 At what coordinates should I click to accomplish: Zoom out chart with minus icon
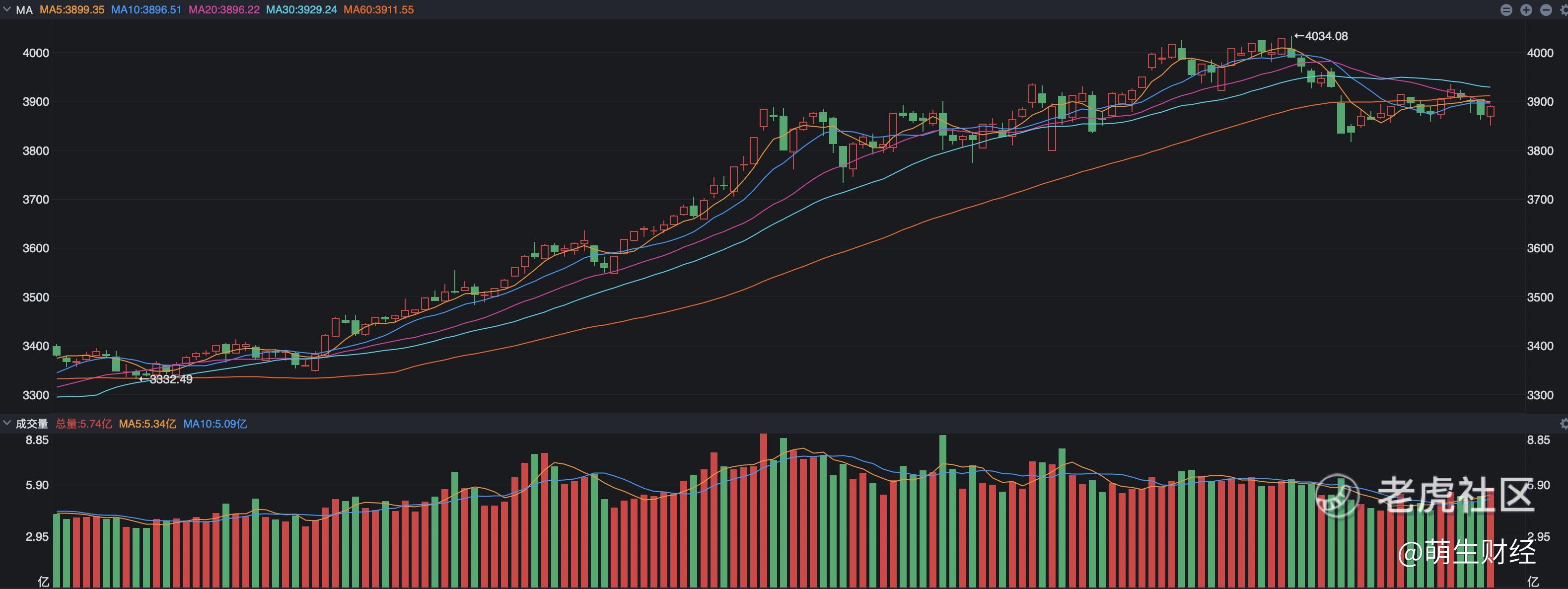[x=1546, y=10]
